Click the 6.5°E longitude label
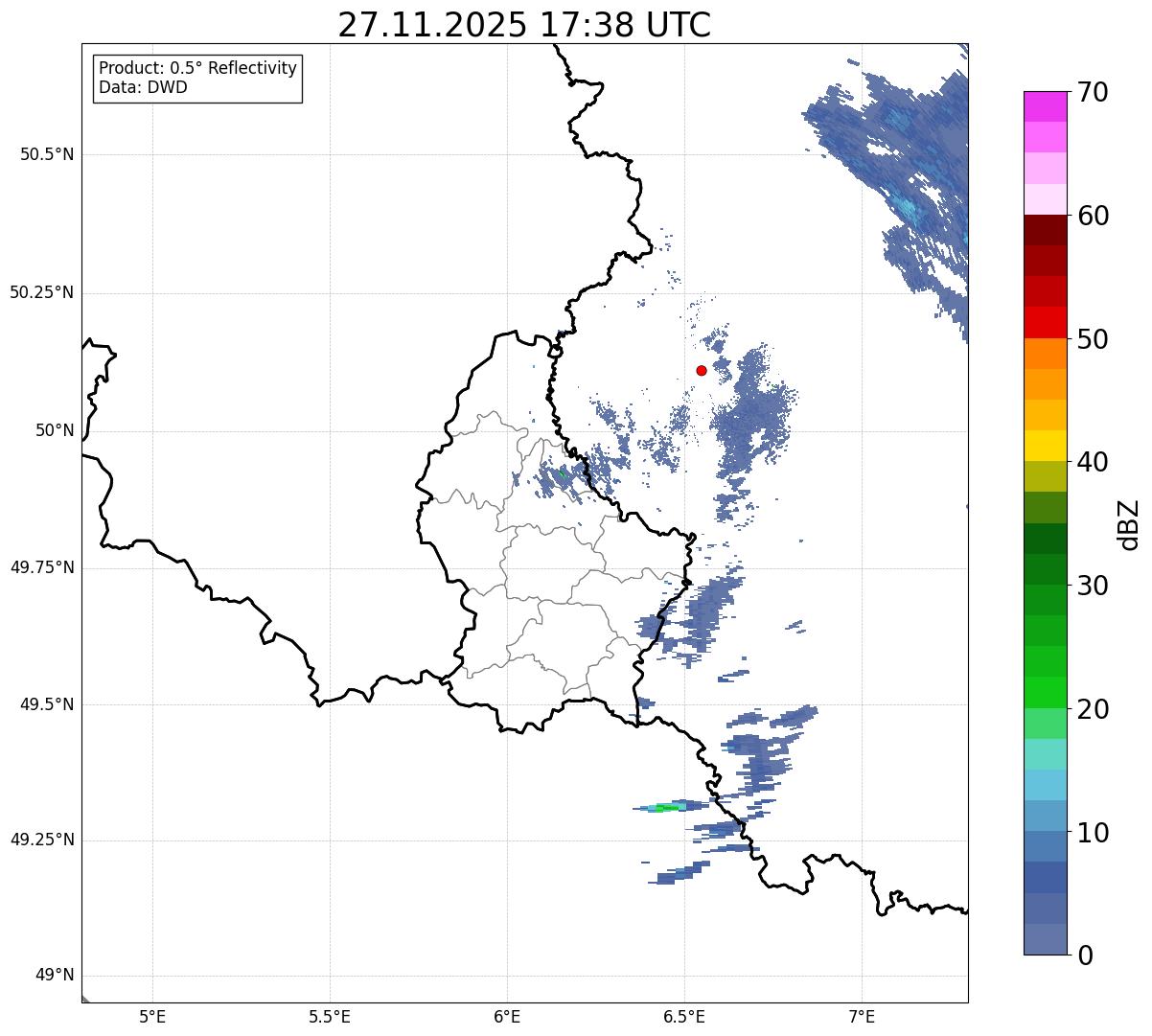The width and height of the screenshot is (1152, 1036). (684, 1017)
